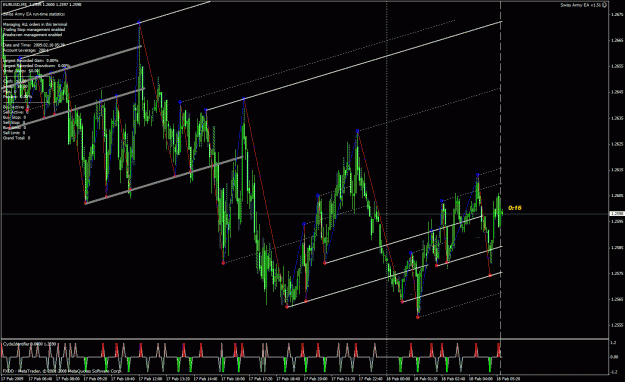Click the 1.2625 price scale label

pyautogui.click(x=617, y=144)
